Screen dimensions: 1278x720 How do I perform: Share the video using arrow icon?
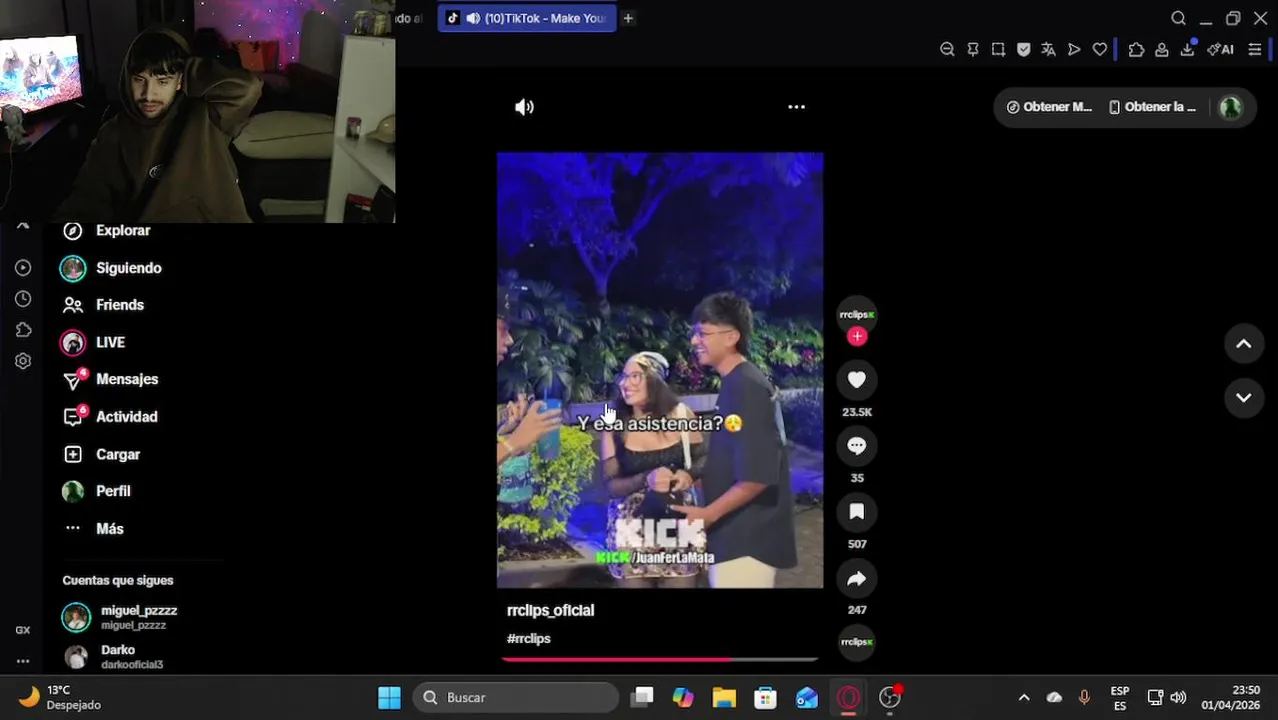[x=857, y=578]
